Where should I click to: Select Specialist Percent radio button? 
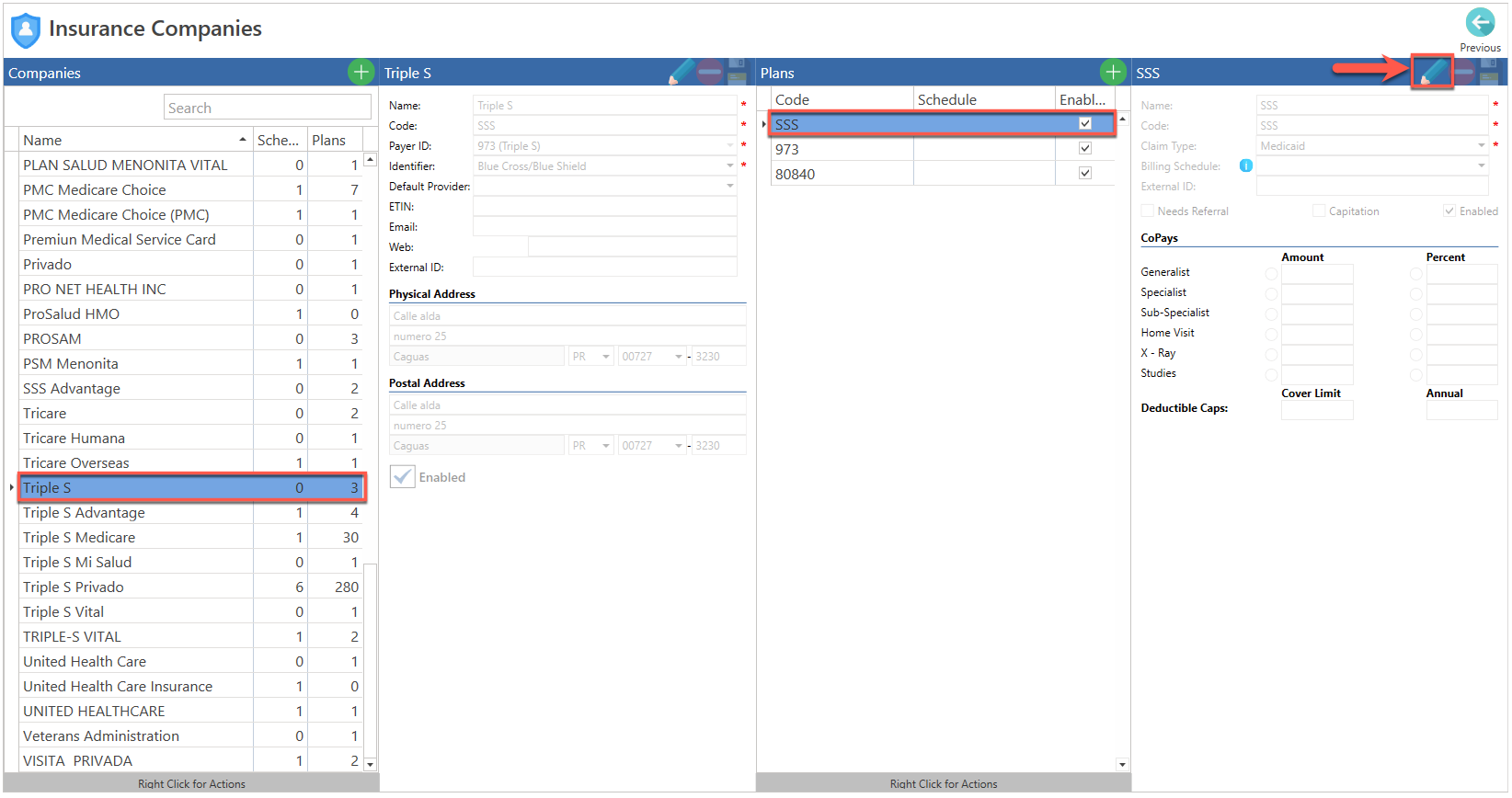tap(1415, 294)
